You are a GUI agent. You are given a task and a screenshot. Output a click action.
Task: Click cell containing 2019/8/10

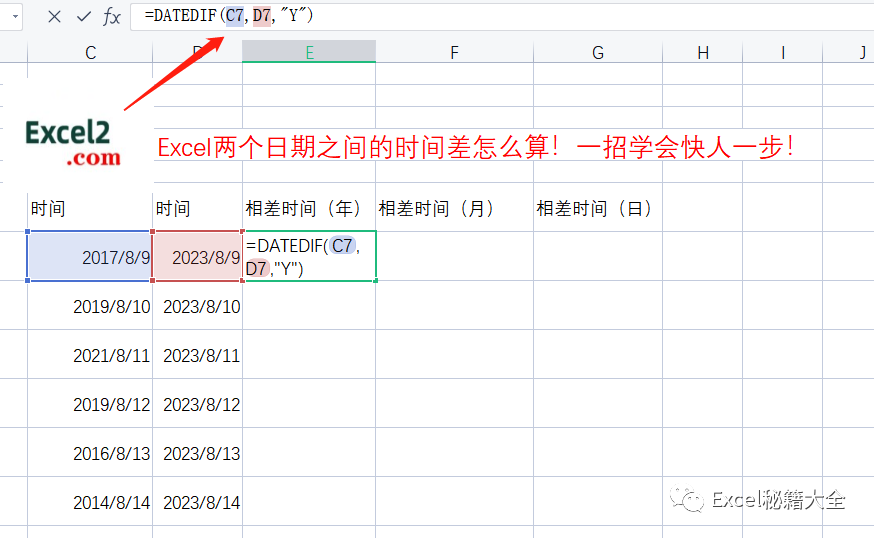tap(90, 306)
